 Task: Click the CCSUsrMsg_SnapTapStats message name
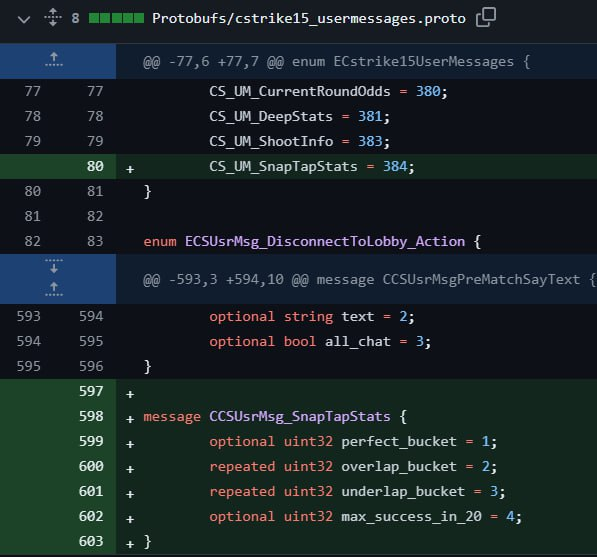[300, 416]
